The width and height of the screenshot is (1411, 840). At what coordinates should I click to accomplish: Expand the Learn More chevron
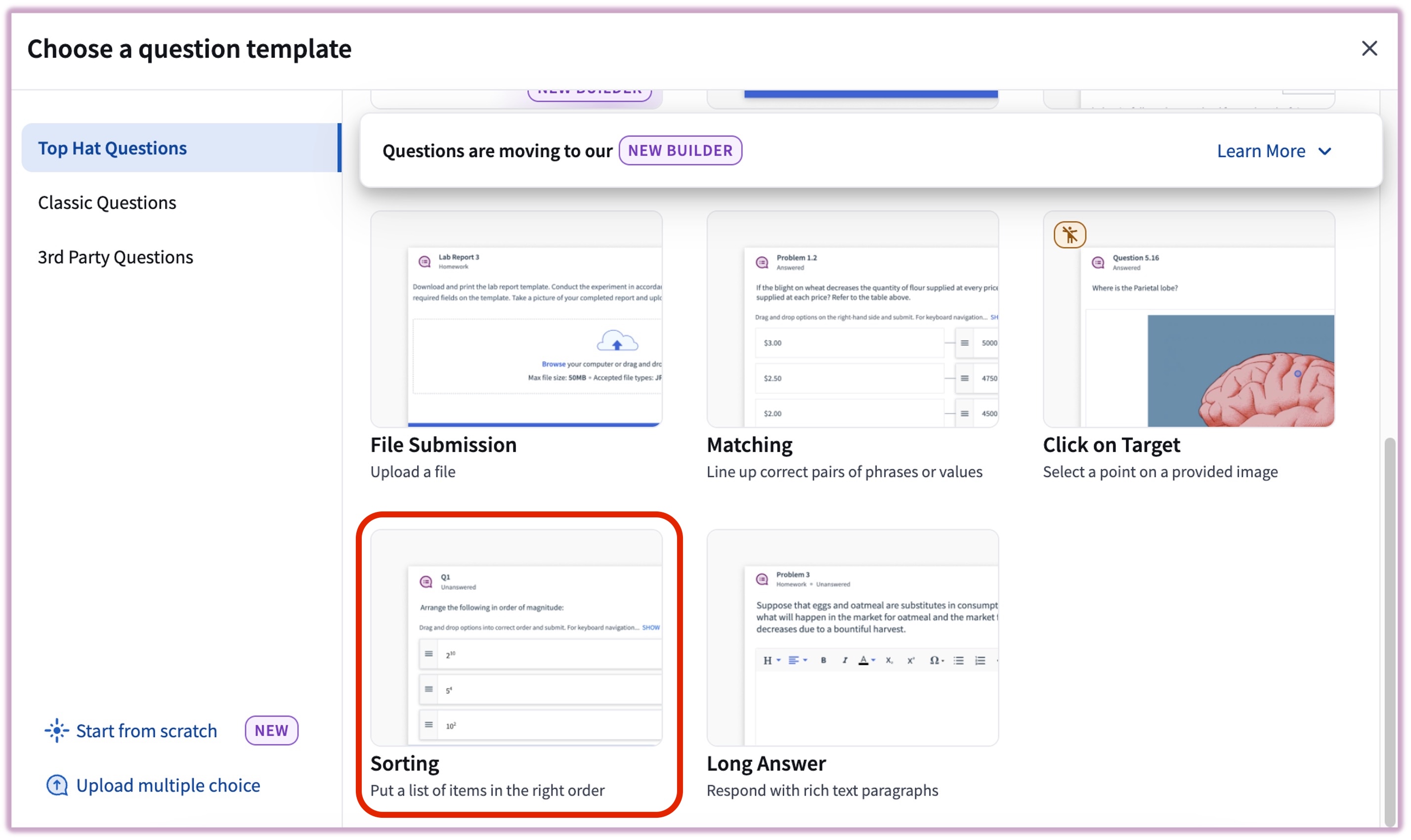click(x=1324, y=151)
